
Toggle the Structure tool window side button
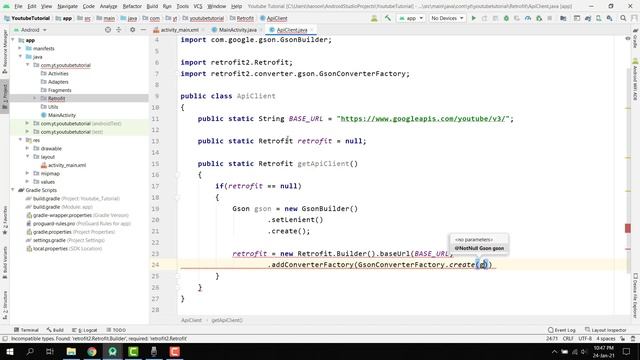tap(5, 305)
